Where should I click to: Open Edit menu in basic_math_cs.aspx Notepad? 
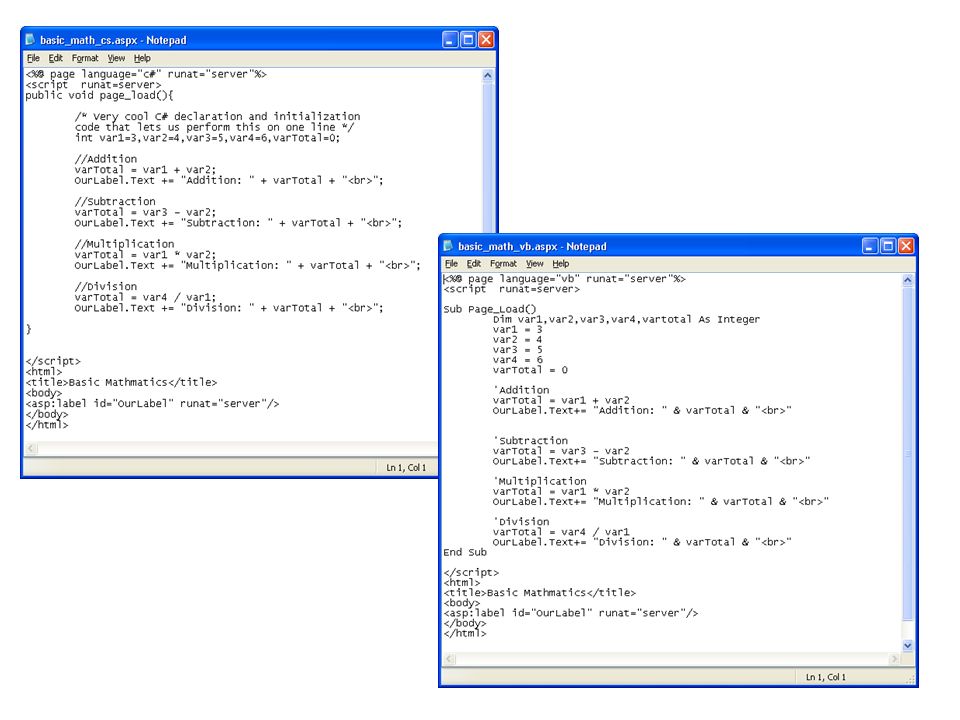[56, 58]
